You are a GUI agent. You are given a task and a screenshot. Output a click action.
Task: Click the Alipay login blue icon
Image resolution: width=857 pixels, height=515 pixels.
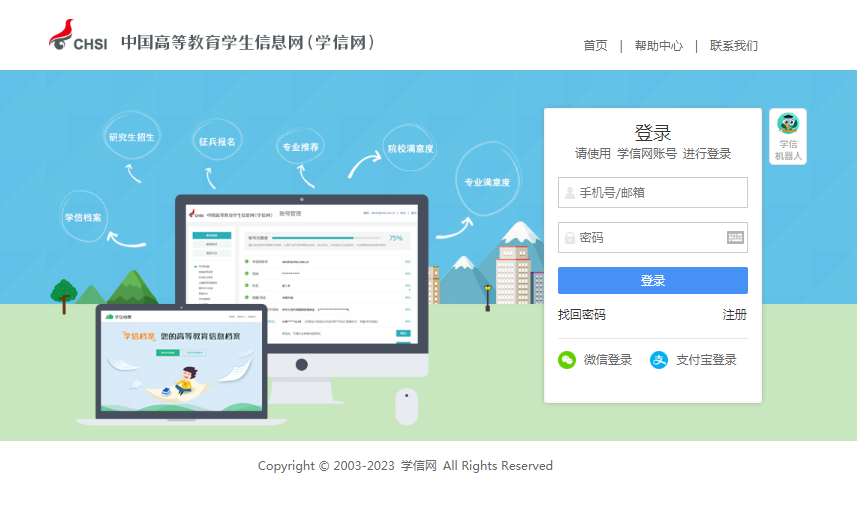[659, 360]
